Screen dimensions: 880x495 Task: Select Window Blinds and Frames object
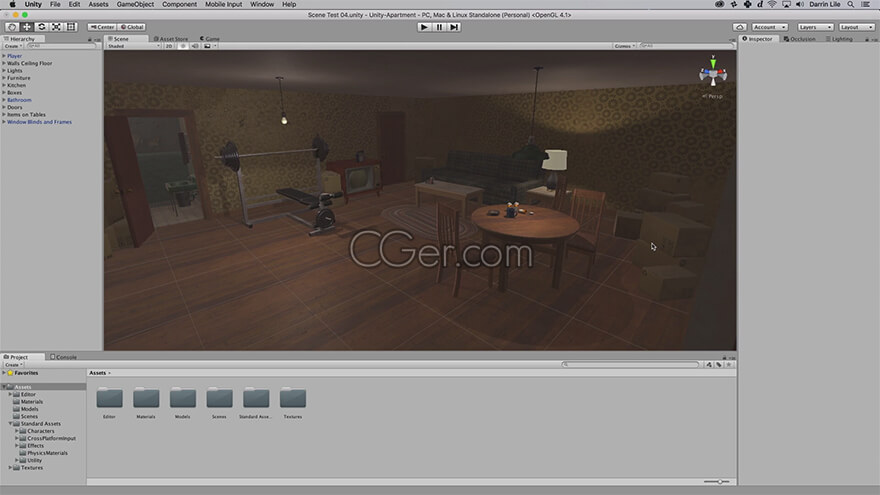coord(39,122)
